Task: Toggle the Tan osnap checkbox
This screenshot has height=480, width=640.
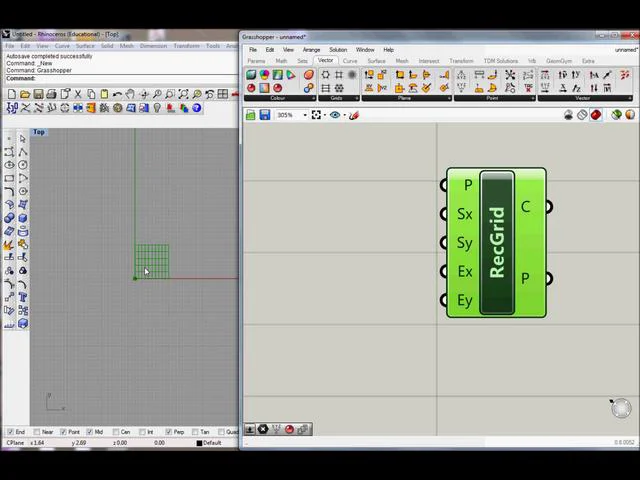Action: pyautogui.click(x=195, y=432)
